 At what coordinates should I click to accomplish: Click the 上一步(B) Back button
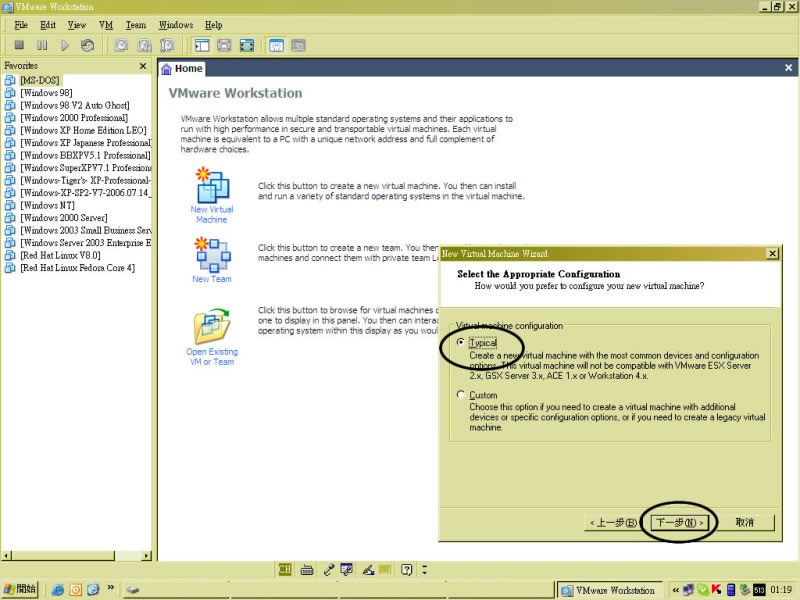(x=612, y=522)
